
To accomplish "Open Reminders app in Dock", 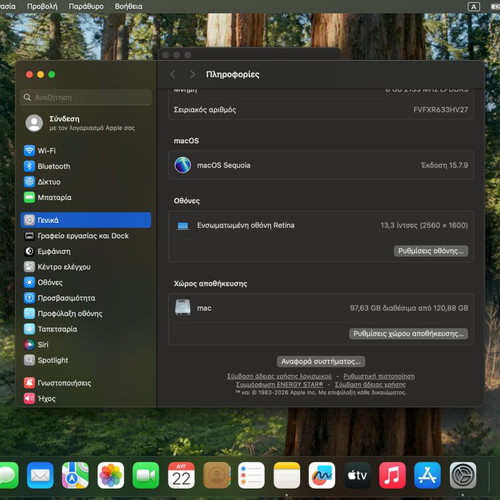I will click(x=251, y=475).
